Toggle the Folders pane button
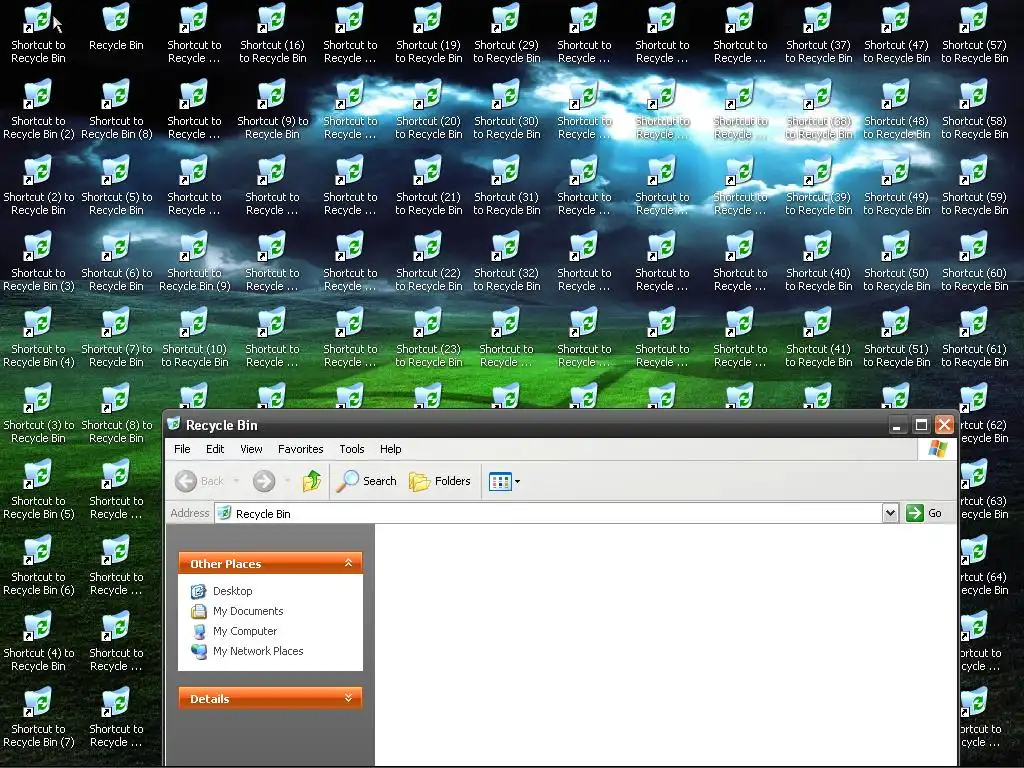 tap(440, 481)
